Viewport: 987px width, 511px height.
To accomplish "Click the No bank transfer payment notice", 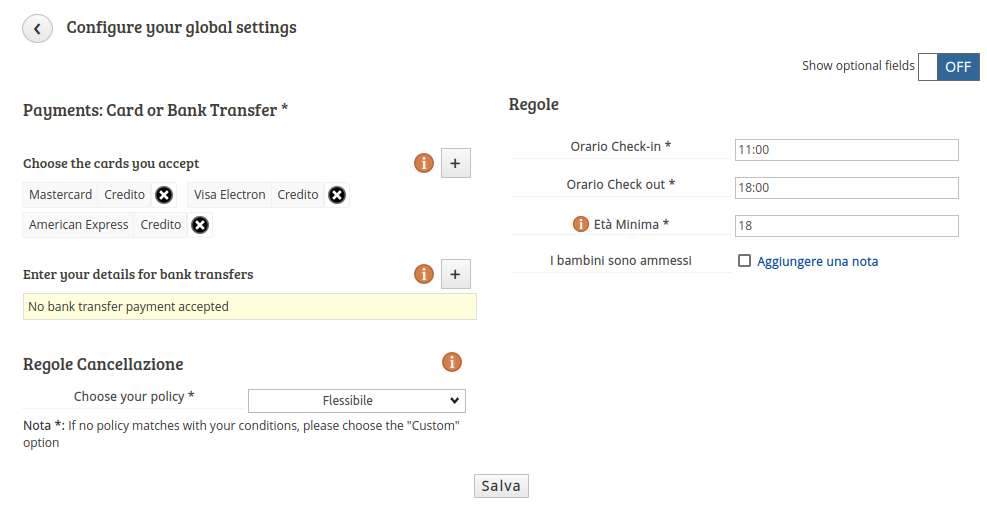I will click(x=250, y=306).
